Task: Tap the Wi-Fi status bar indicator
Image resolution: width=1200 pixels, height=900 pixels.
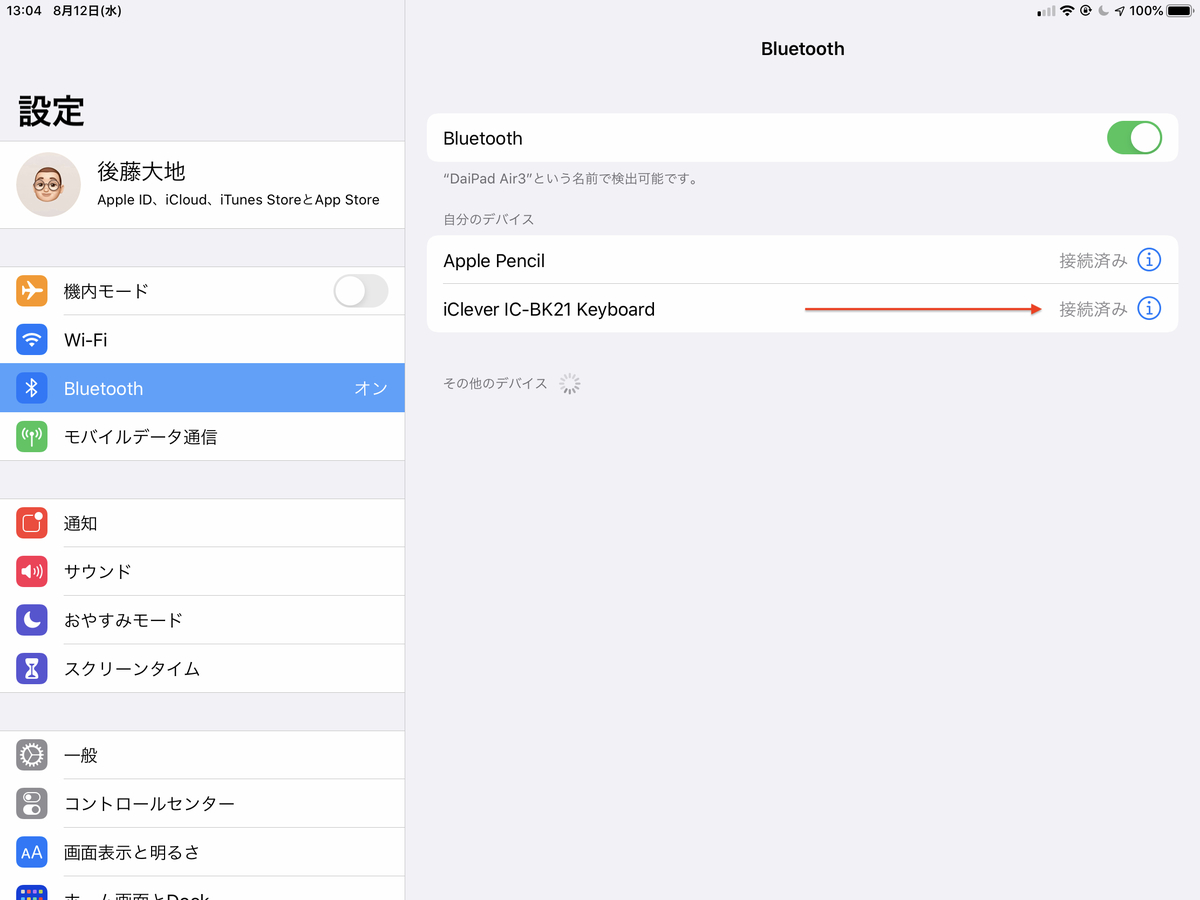Action: pyautogui.click(x=1067, y=11)
